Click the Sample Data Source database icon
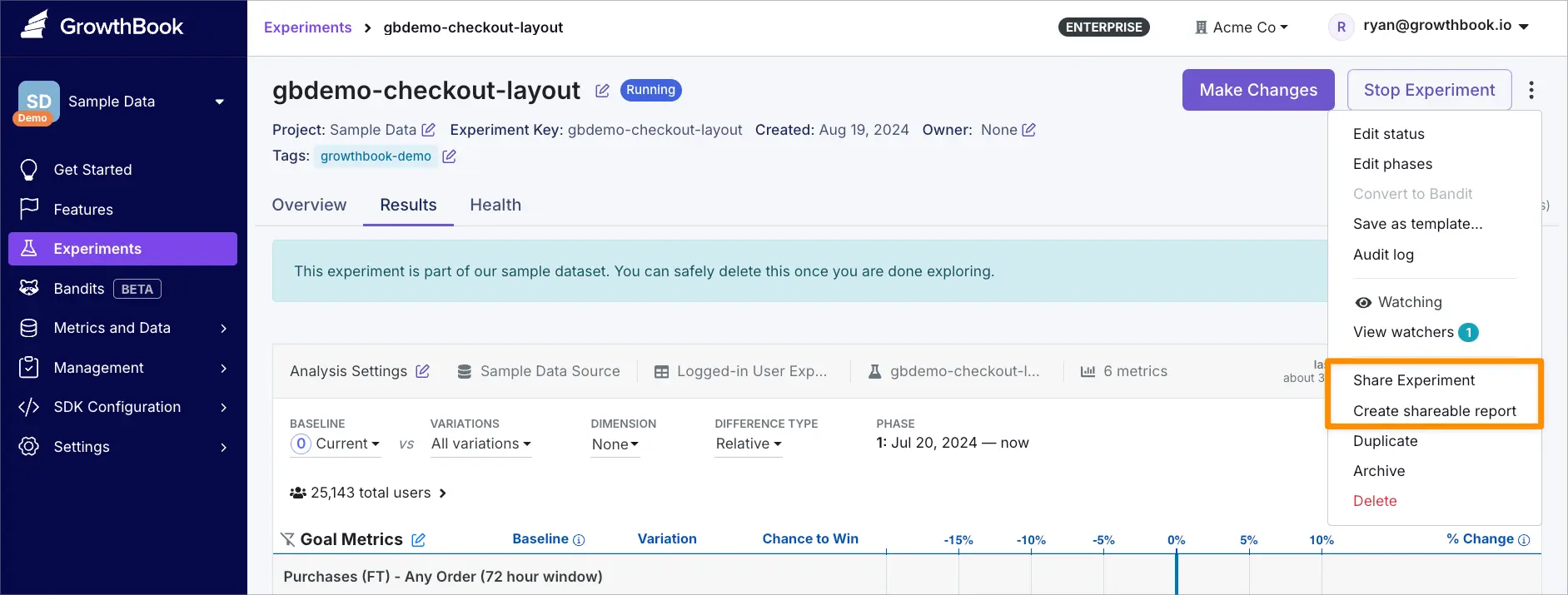Screen dimensions: 1568x595 pyautogui.click(x=465, y=372)
